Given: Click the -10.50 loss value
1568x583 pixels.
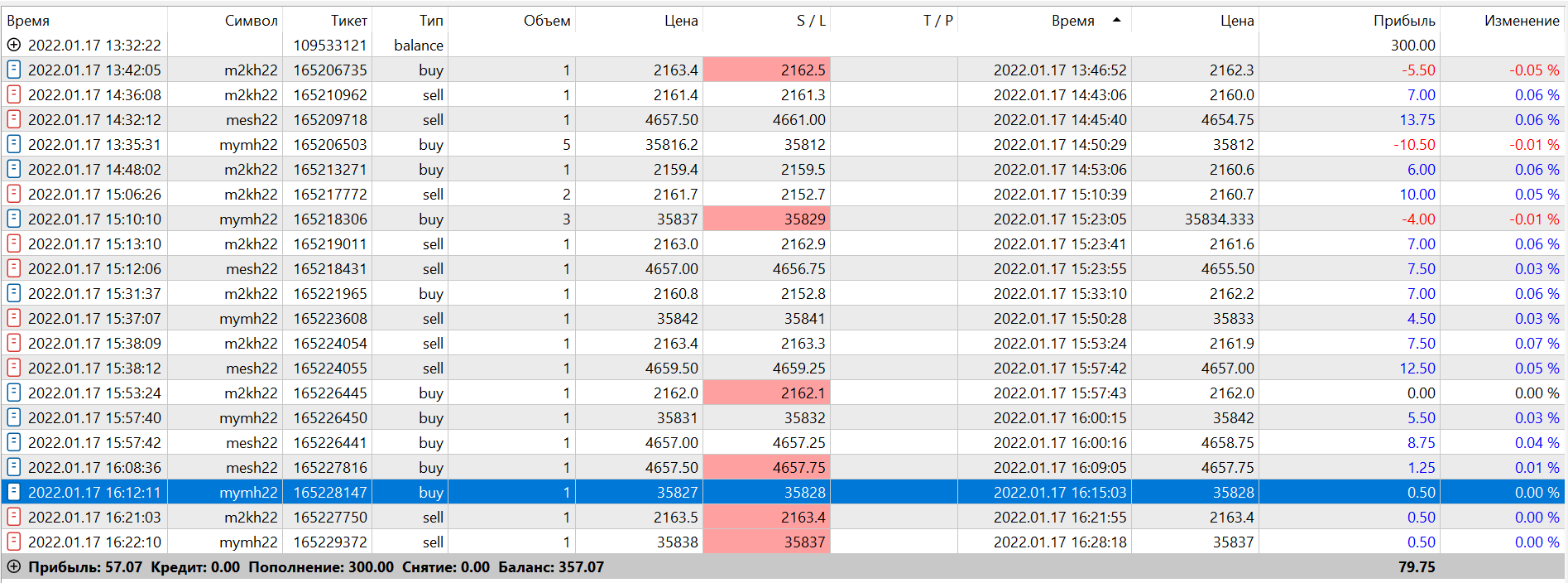Looking at the screenshot, I should coord(1414,145).
